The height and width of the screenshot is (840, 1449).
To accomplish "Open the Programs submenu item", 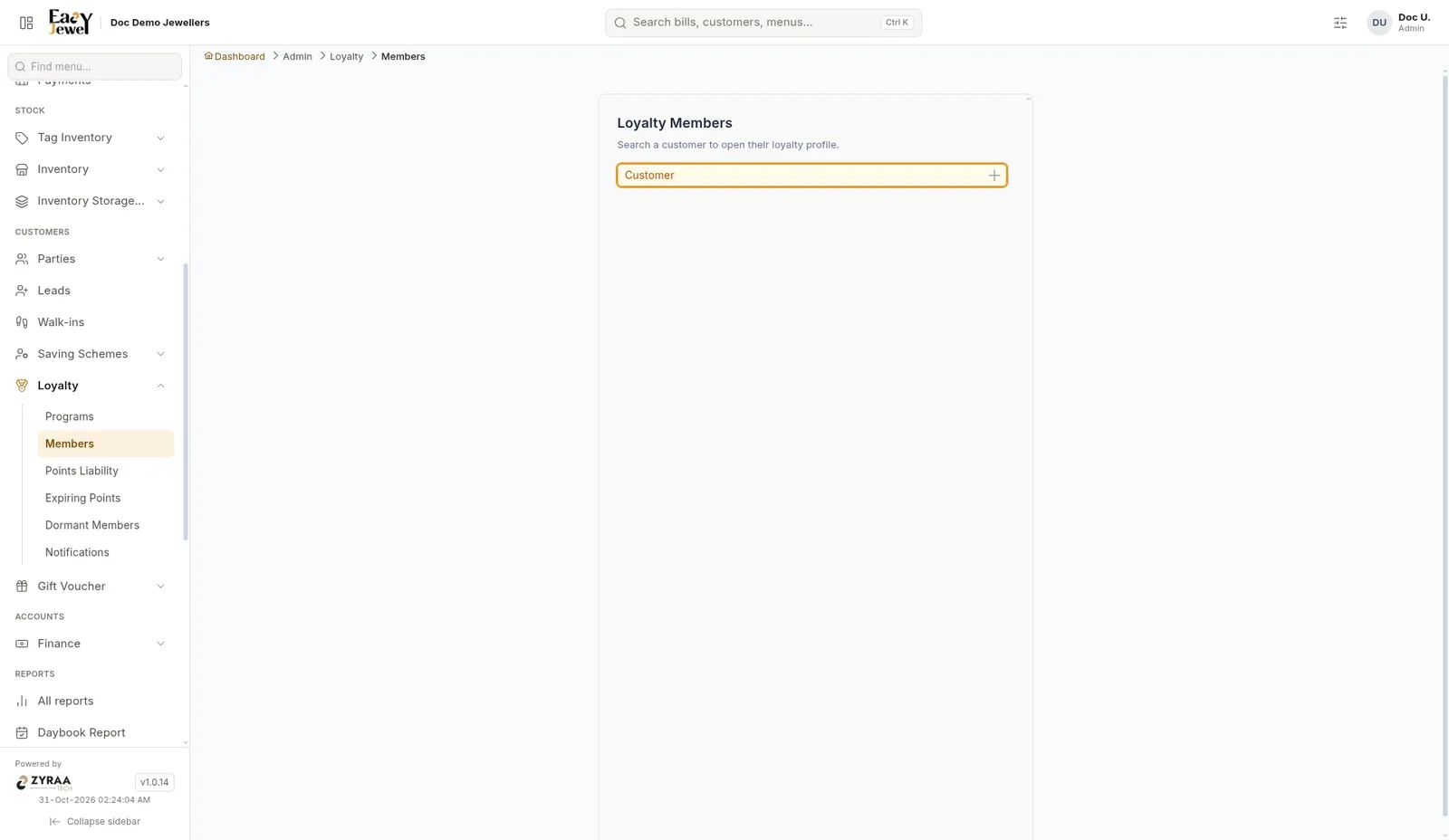I will [x=106, y=416].
